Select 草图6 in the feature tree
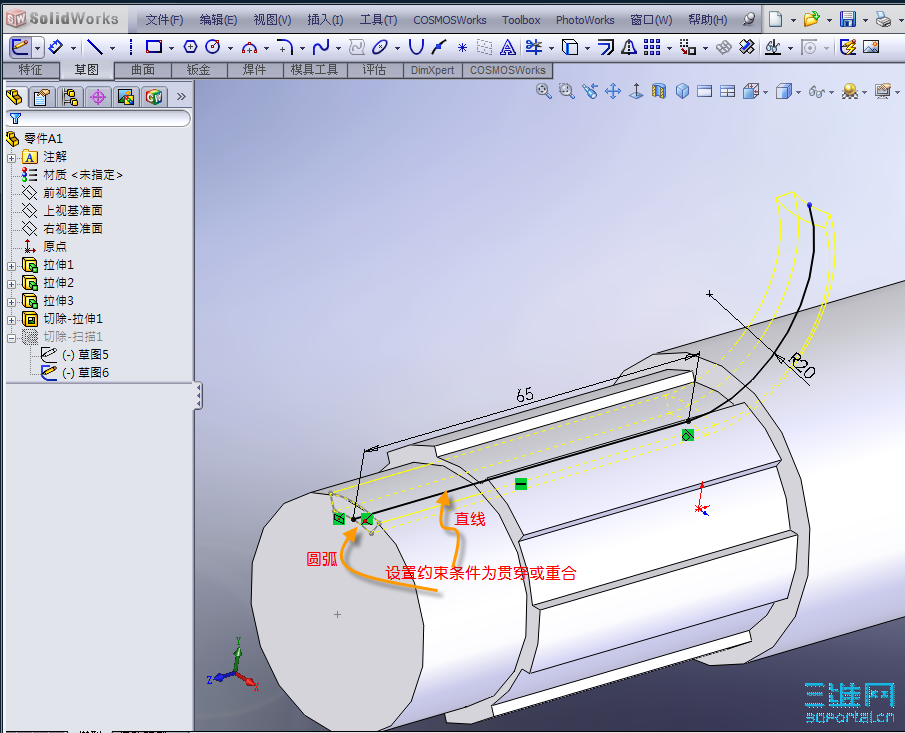905x733 pixels. (x=93, y=373)
